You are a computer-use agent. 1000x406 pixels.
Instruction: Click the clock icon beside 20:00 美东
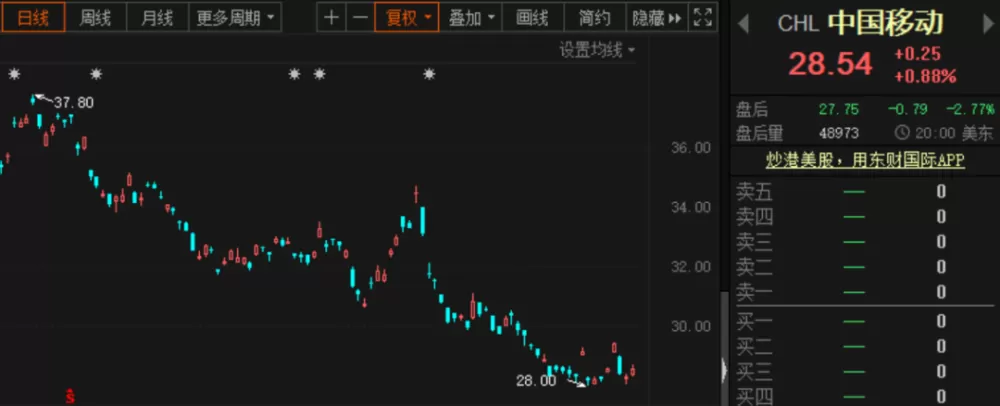coord(902,133)
